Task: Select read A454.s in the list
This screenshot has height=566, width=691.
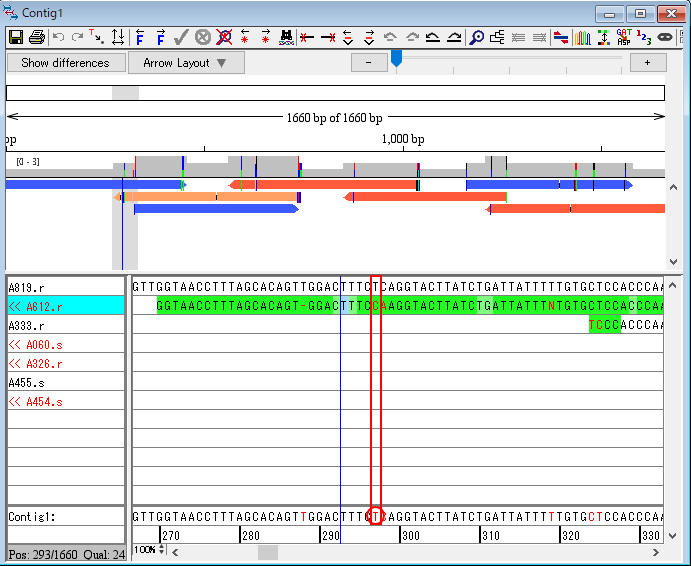Action: [x=66, y=401]
